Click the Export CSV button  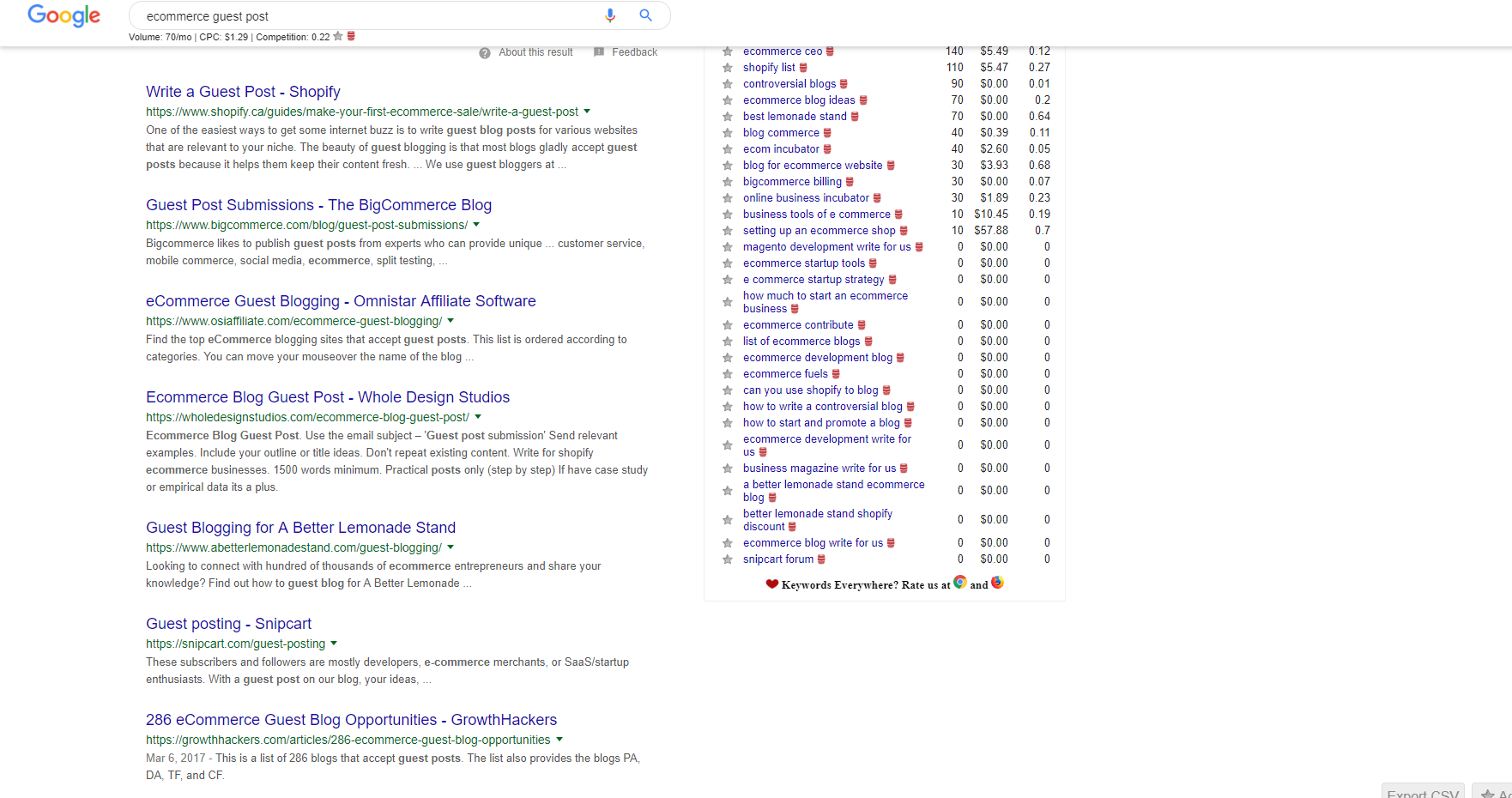tap(1423, 792)
